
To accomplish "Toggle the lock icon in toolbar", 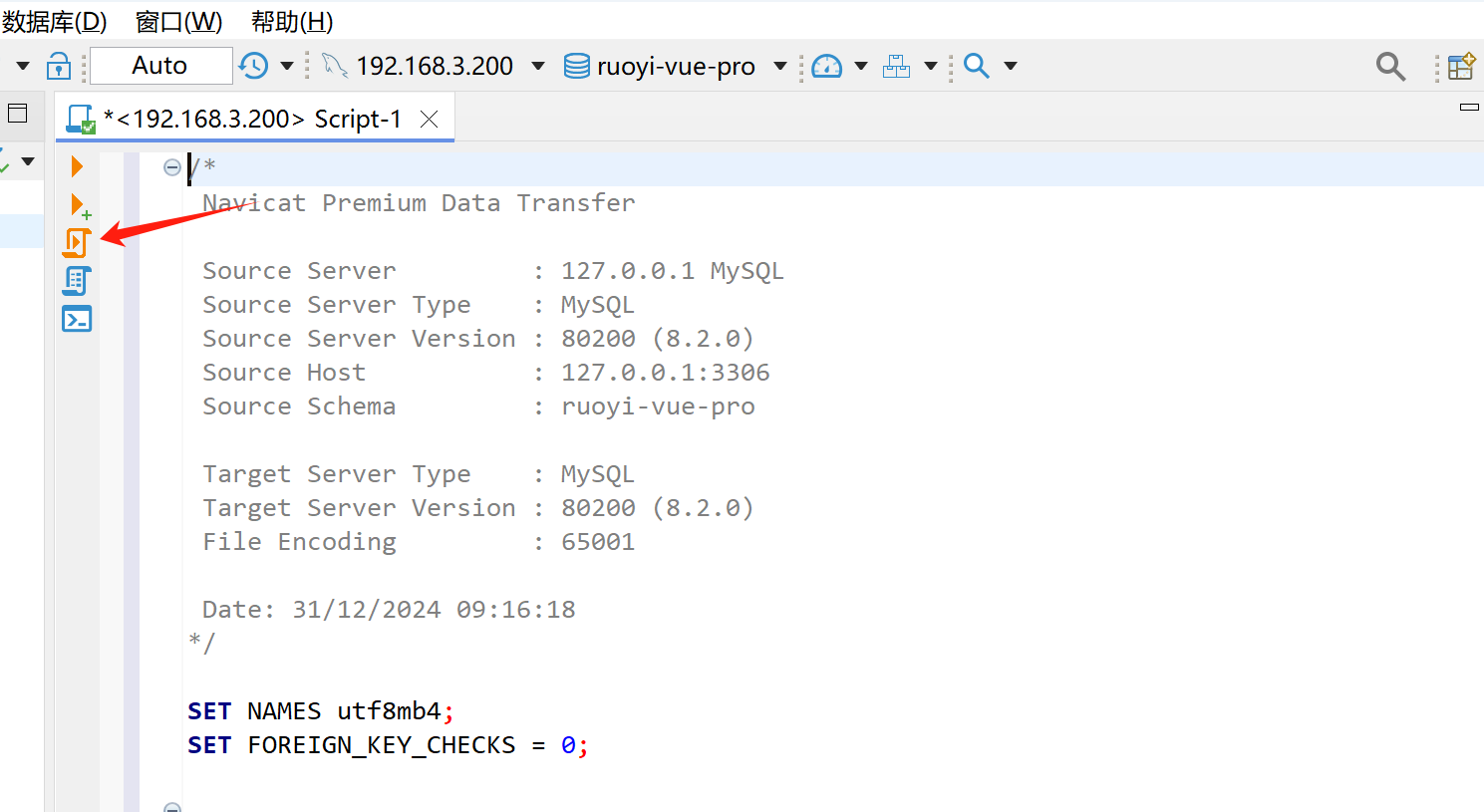I will [x=59, y=66].
